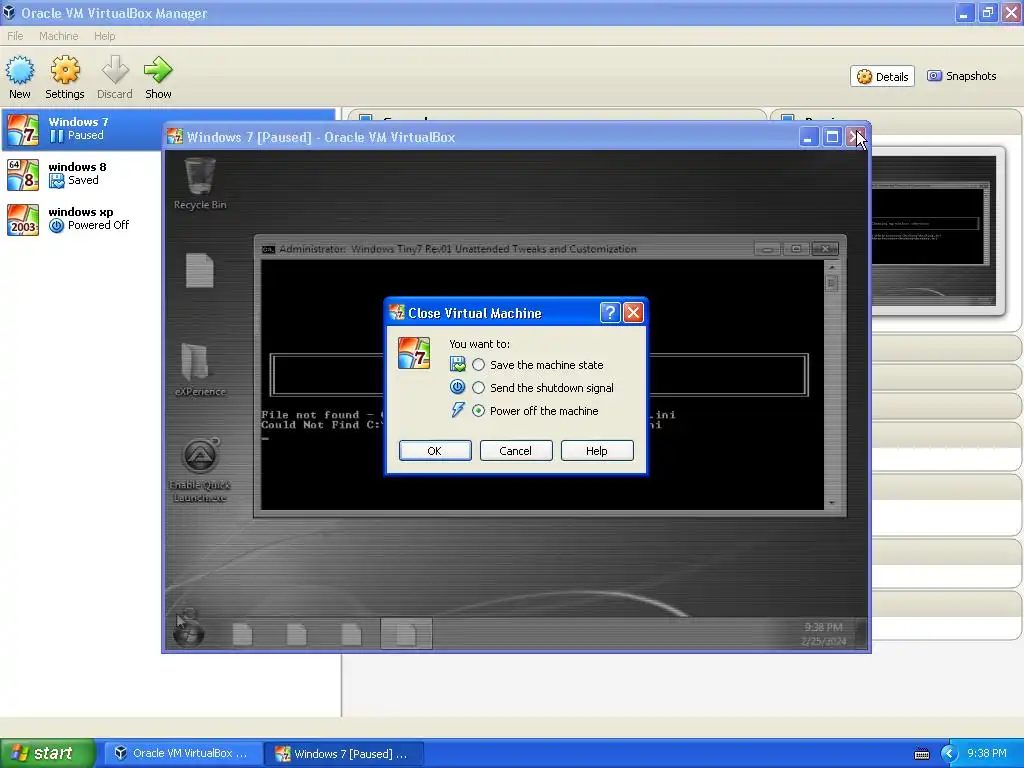Switch to Snapshots view
Screen dimensions: 1024x768
tap(962, 76)
